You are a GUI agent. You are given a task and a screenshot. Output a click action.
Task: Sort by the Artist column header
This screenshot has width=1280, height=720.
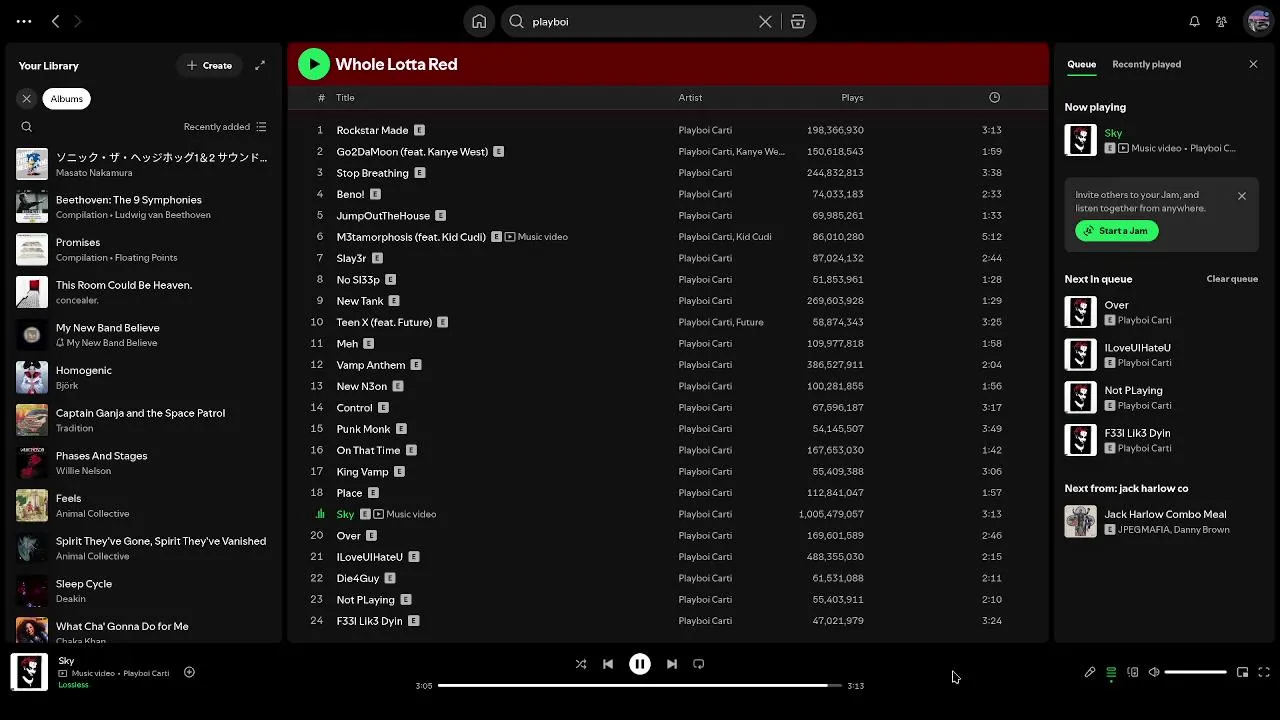690,97
